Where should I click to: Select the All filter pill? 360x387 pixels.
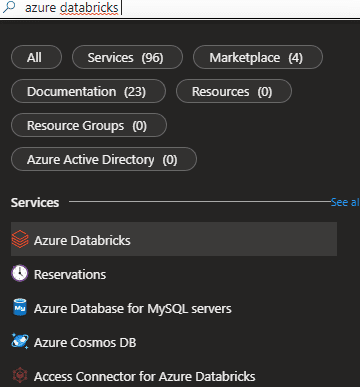click(x=36, y=57)
